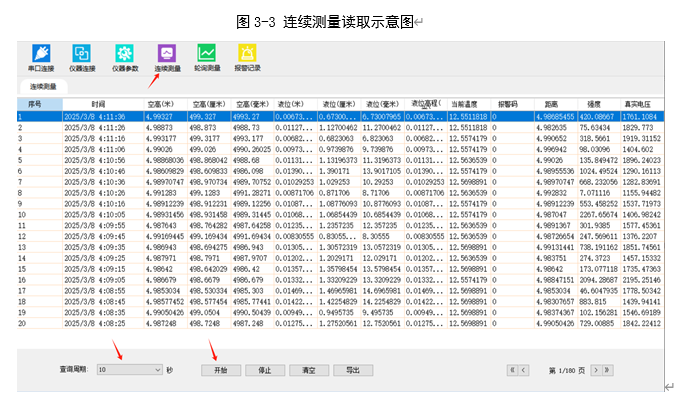The width and height of the screenshot is (677, 397).
Task: Click the cell with value 4985.303
Action: pos(252,291)
